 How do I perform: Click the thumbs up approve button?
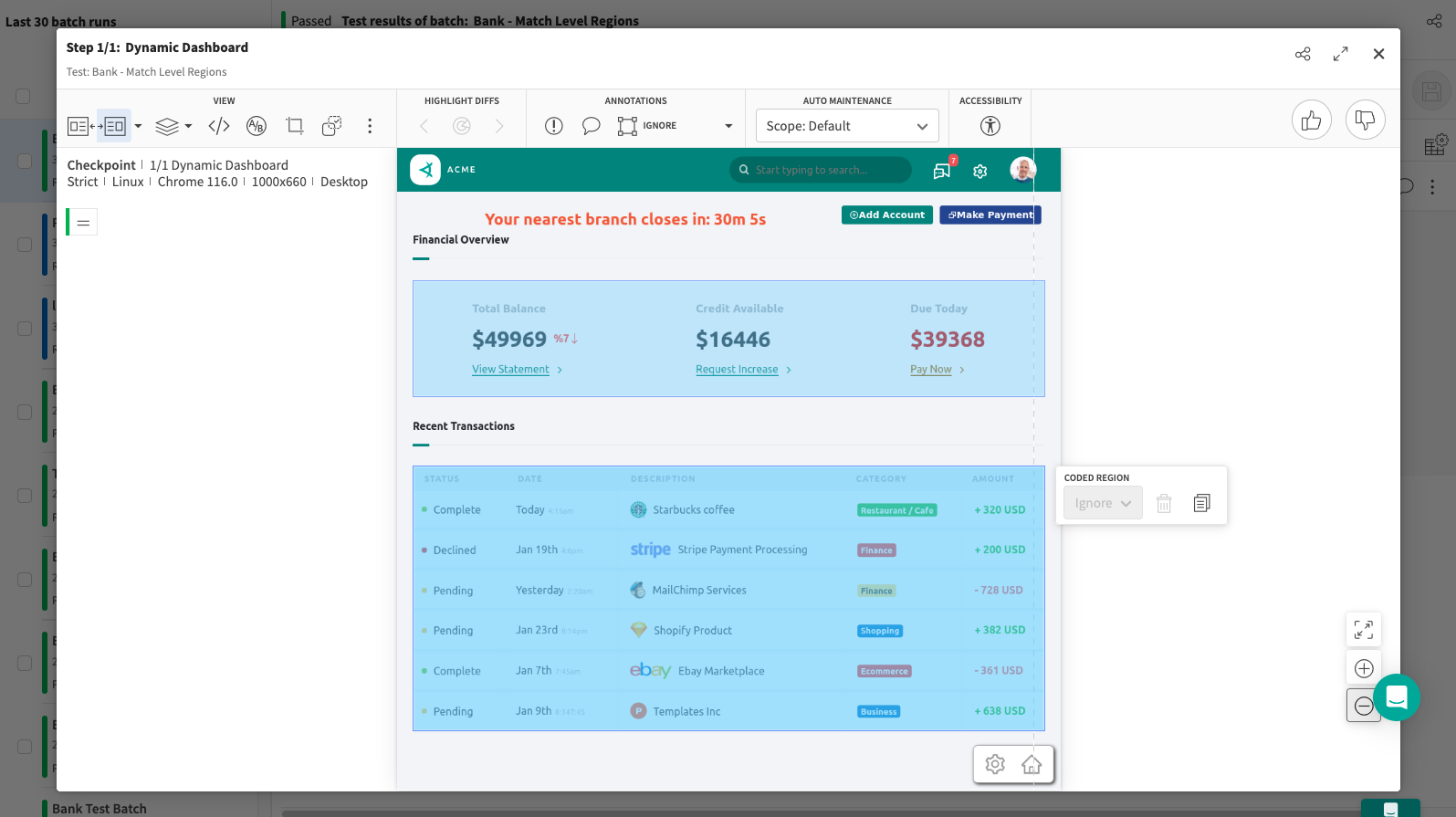(x=1311, y=120)
